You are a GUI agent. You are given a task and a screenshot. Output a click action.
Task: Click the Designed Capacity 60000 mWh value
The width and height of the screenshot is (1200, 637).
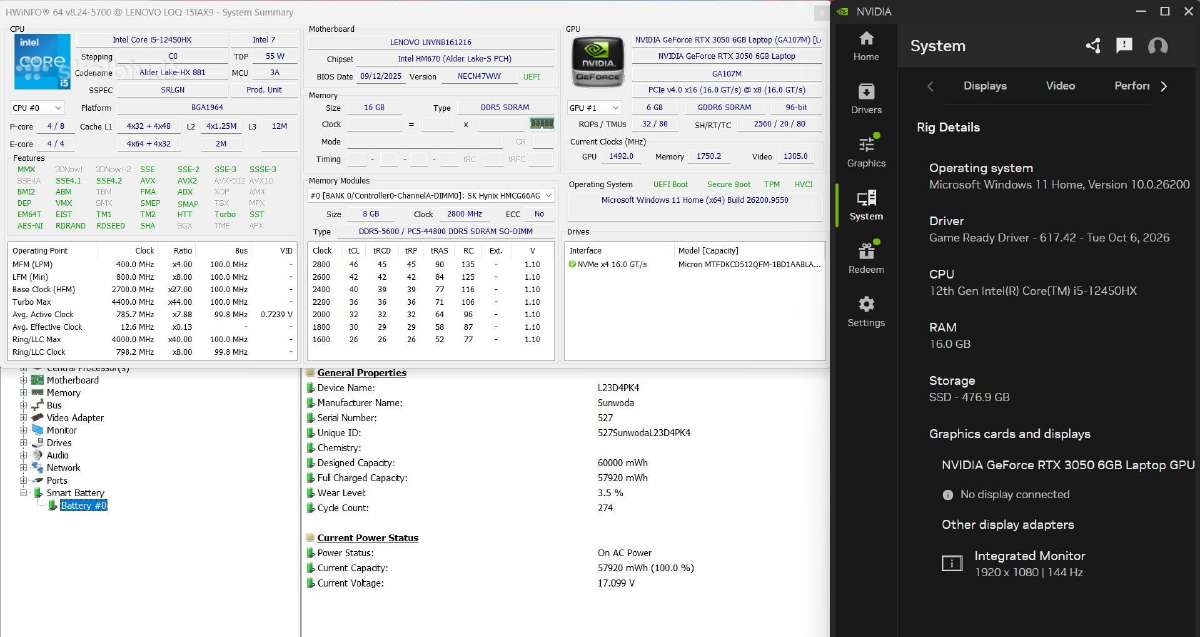click(622, 463)
